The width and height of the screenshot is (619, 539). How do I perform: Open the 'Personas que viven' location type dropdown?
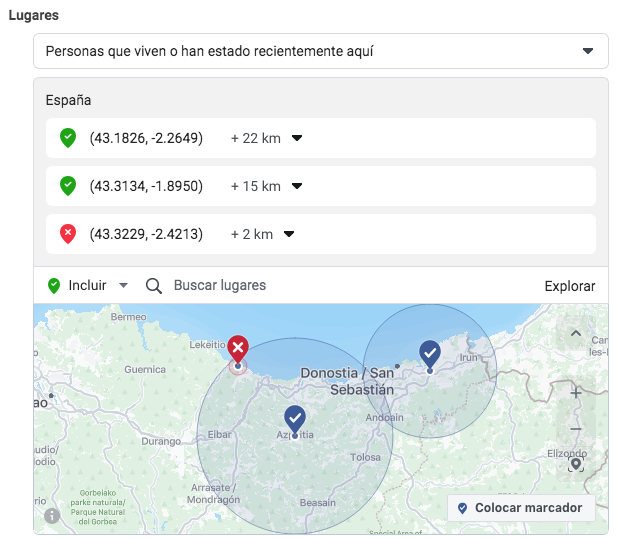pos(320,50)
